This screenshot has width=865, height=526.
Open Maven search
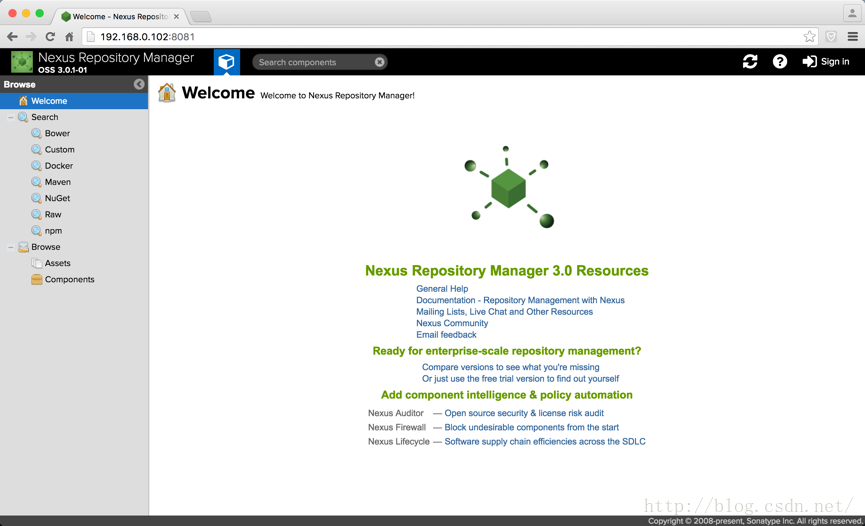pos(57,182)
